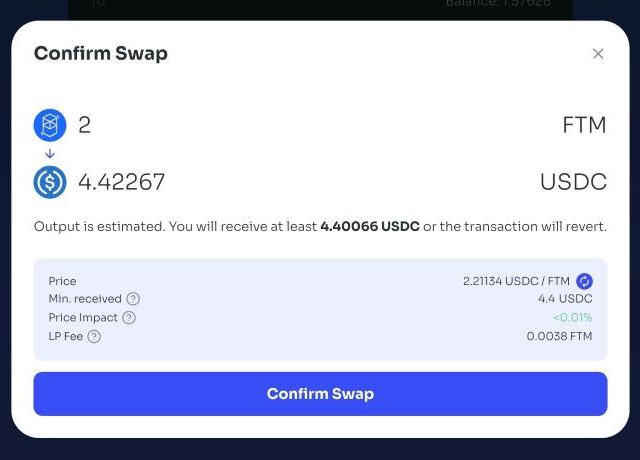Click the Confirm Swap dialog title

pos(101,53)
